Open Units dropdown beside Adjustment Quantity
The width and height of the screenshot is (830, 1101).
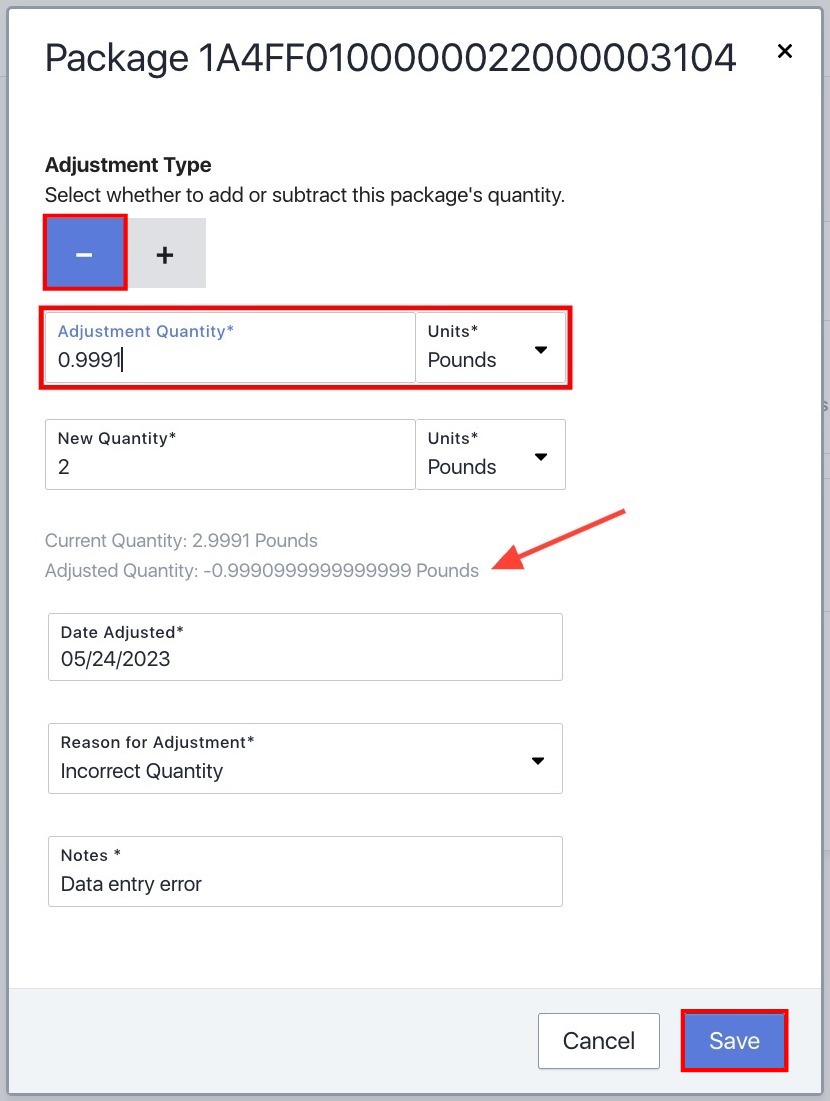click(490, 348)
